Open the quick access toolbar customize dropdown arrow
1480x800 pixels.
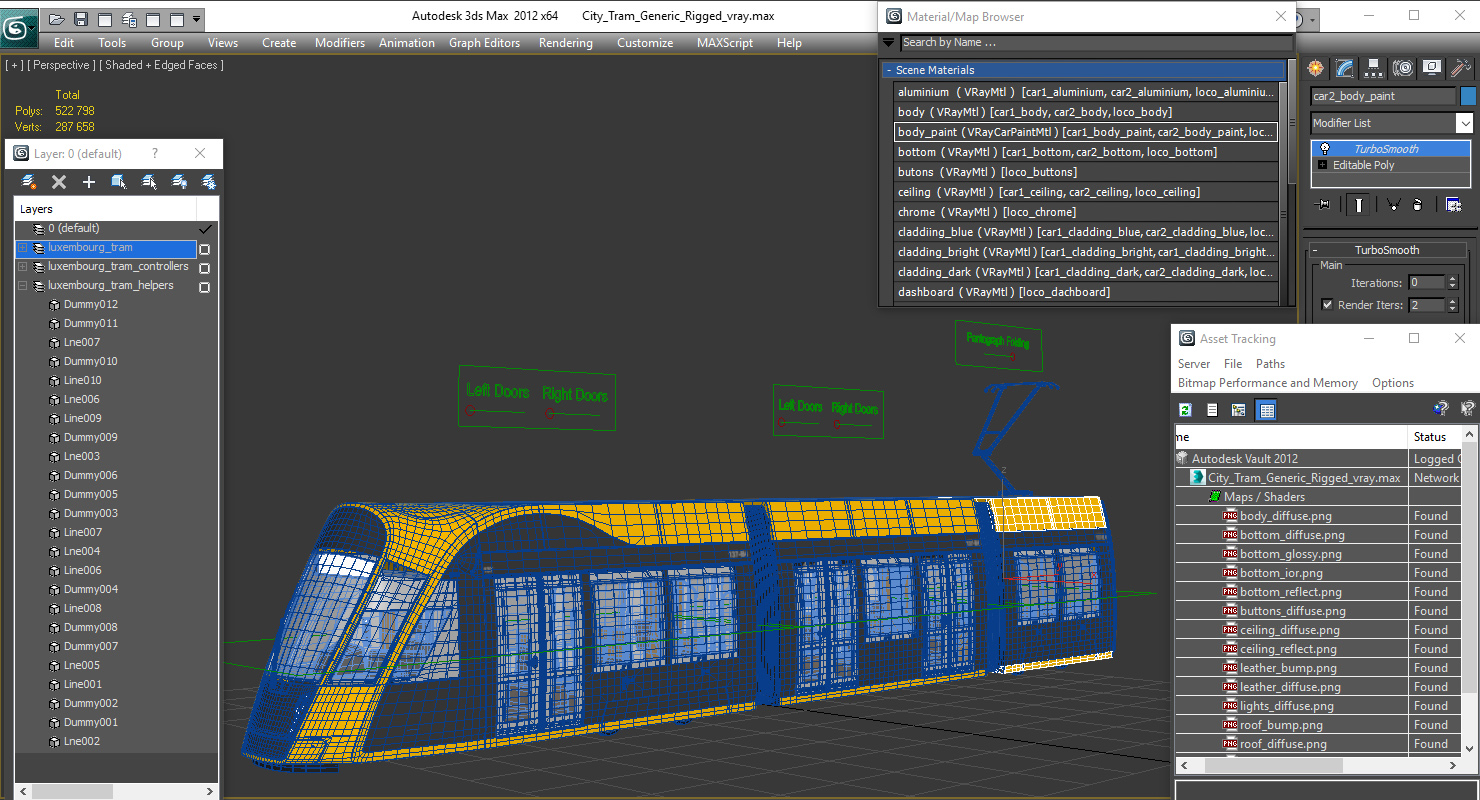[197, 19]
